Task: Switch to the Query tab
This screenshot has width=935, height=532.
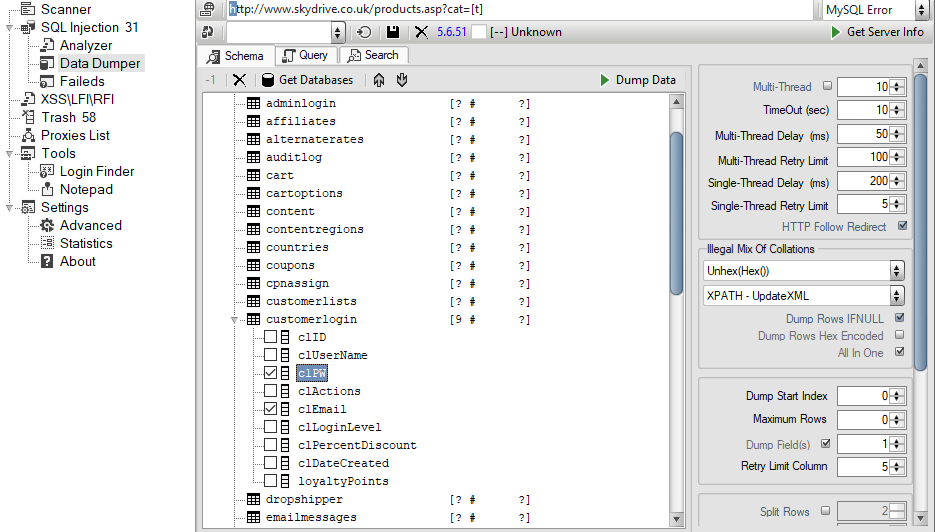Action: point(306,55)
